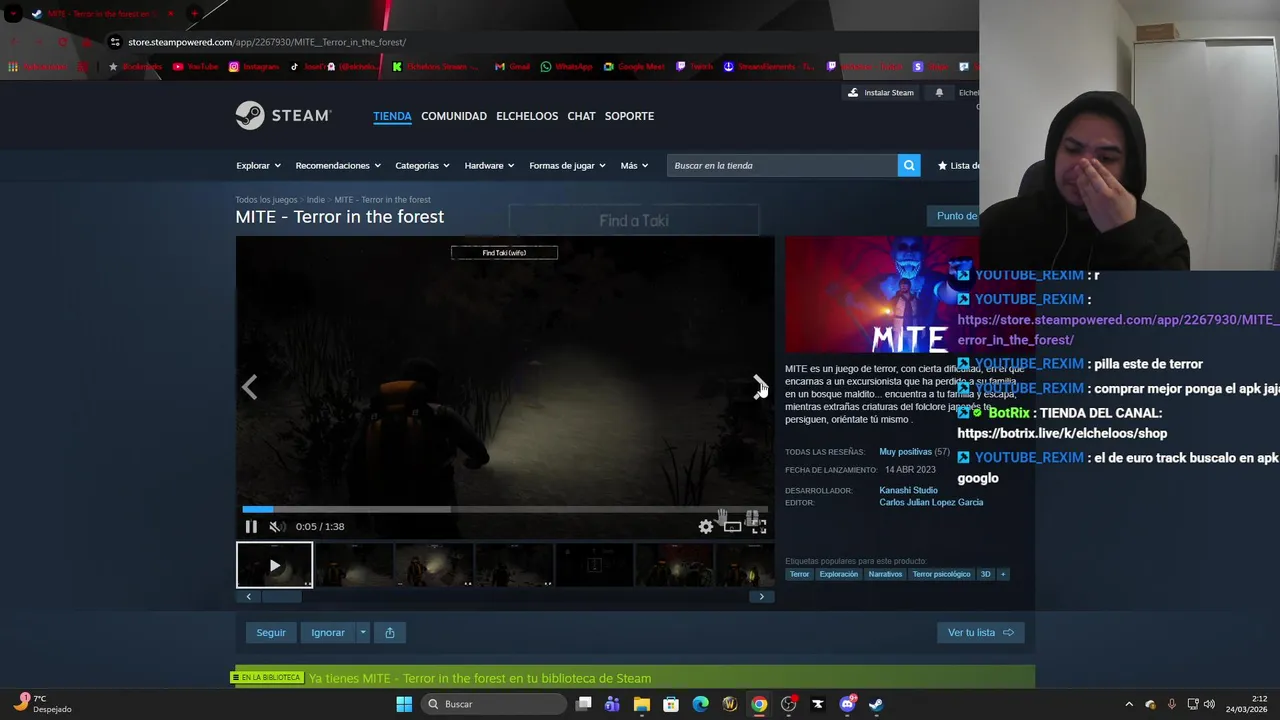Open the CHAT section
The width and height of the screenshot is (1280, 720).
(x=581, y=116)
